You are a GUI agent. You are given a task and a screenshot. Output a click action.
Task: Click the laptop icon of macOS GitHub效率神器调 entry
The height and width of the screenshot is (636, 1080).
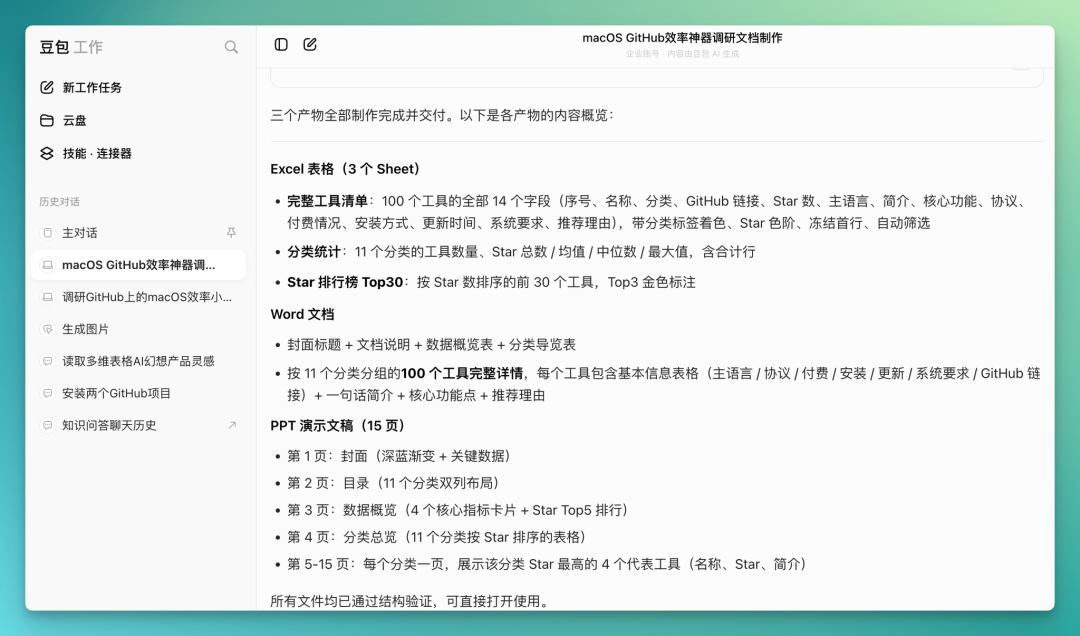click(x=48, y=265)
